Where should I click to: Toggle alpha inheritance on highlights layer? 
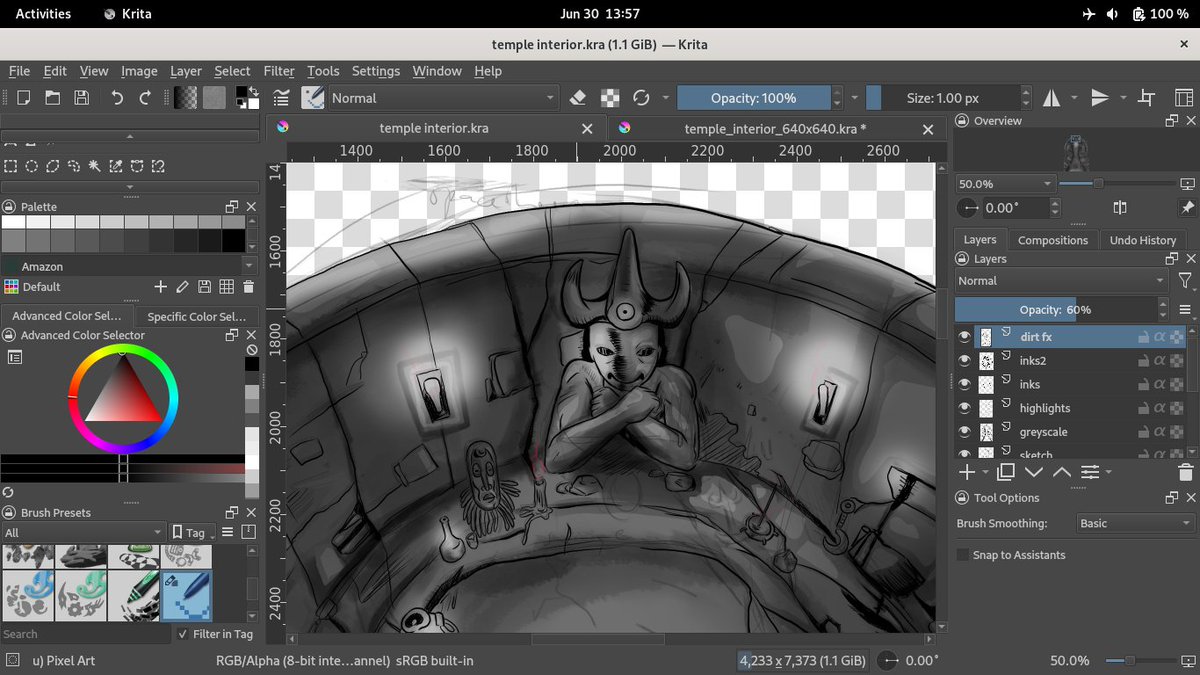[x=1160, y=409]
